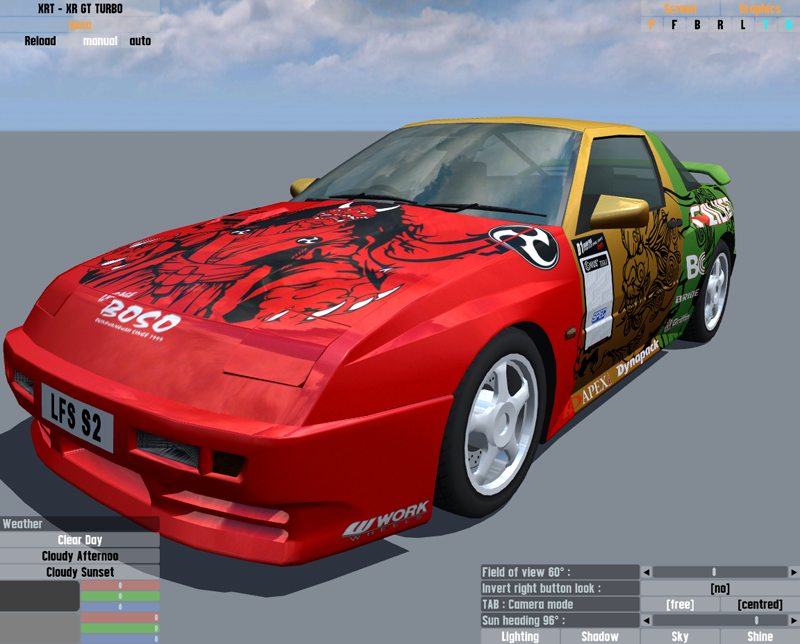Select Clear Day weather
This screenshot has width=800, height=644.
[80, 540]
